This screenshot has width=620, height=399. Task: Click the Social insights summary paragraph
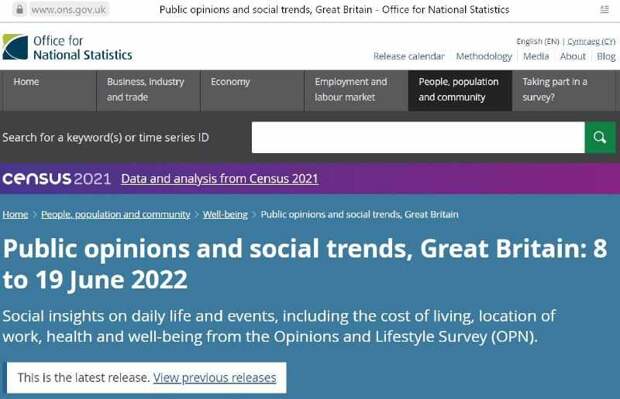click(x=279, y=327)
